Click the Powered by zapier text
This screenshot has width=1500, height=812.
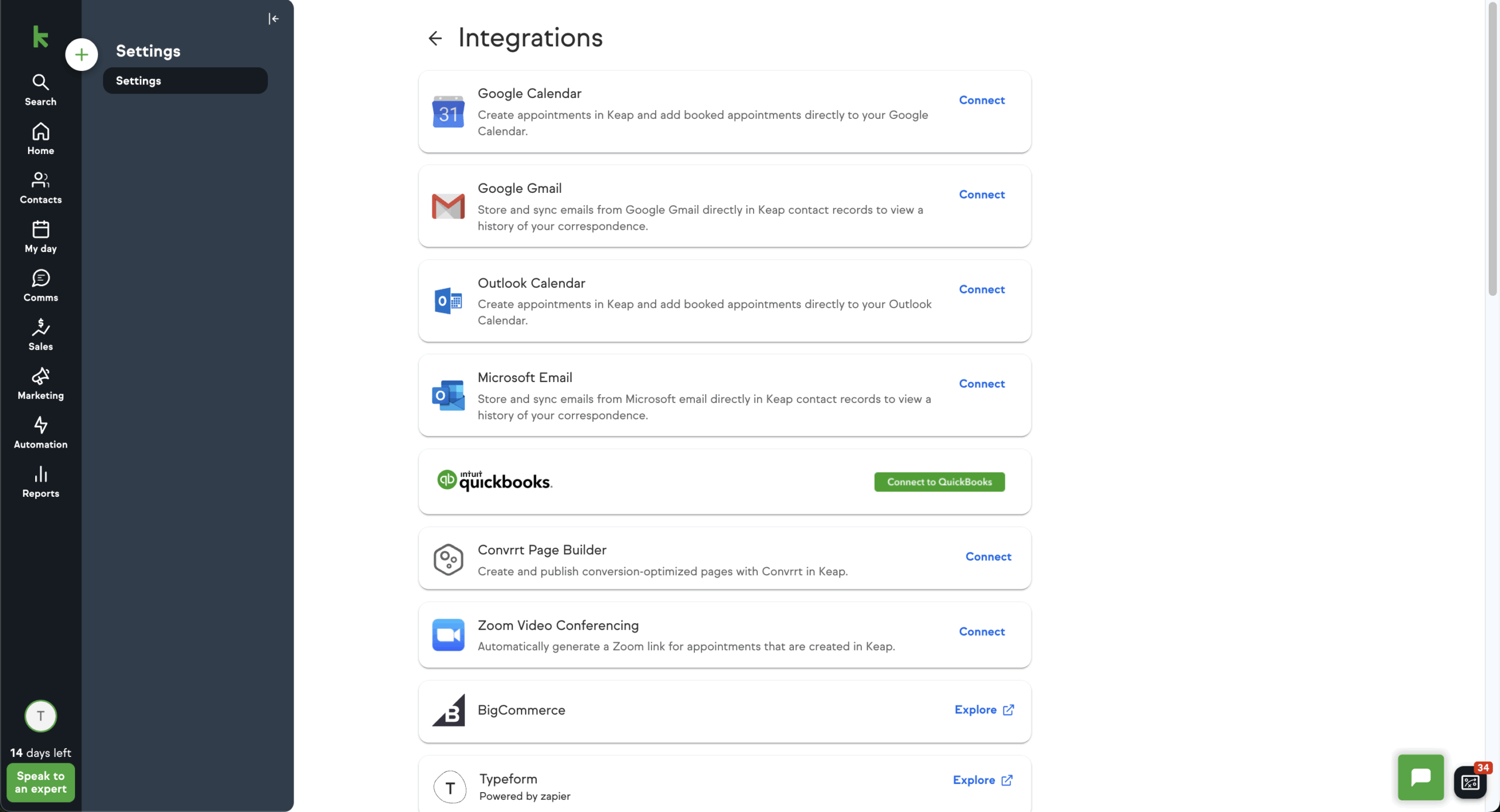pyautogui.click(x=524, y=796)
